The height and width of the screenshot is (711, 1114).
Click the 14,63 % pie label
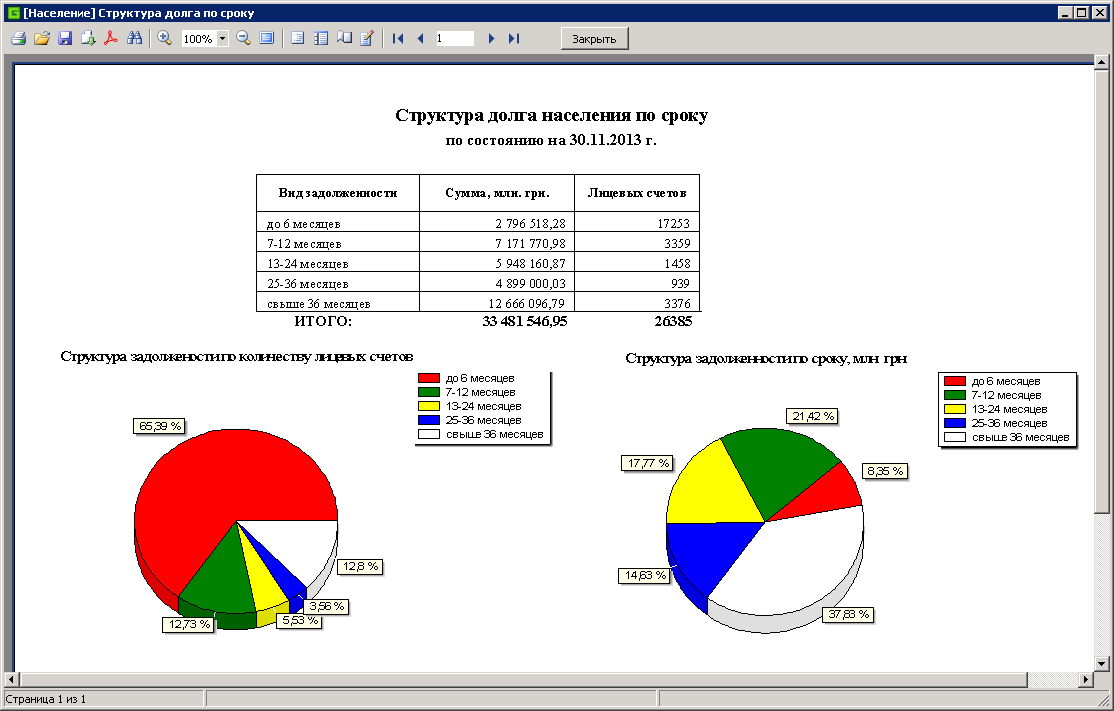coord(645,575)
